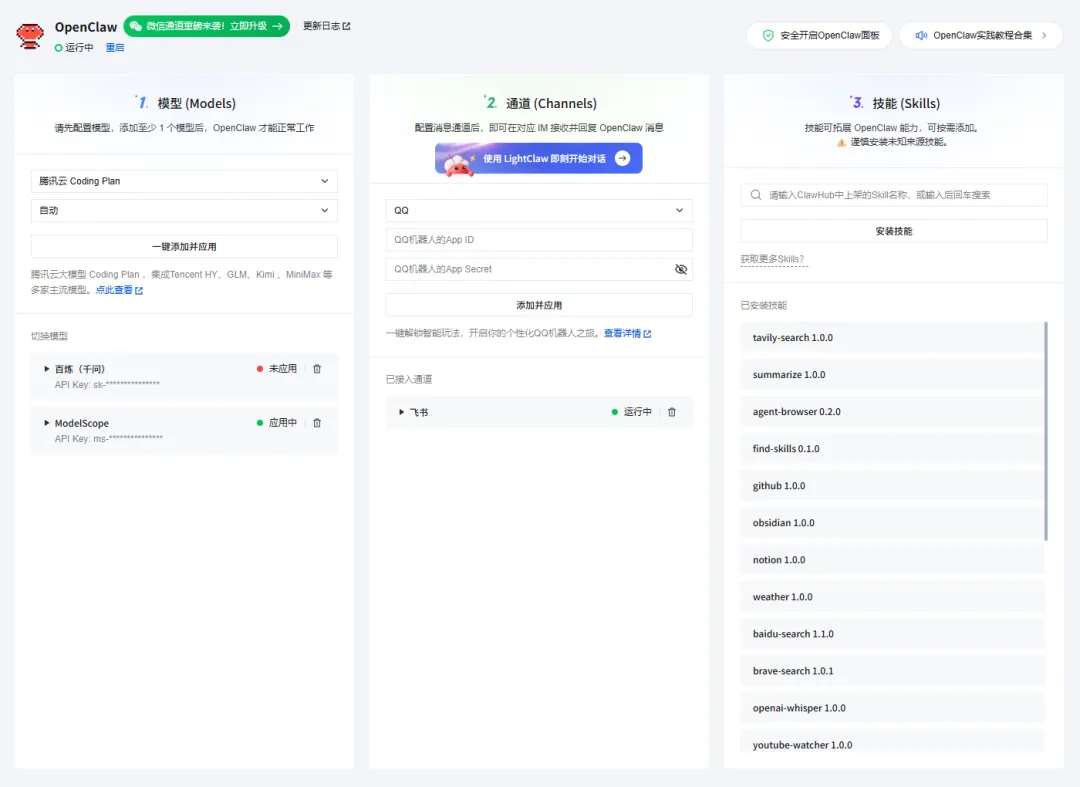Delete the 百炼（千问） model entry
The width and height of the screenshot is (1080, 787).
317,369
